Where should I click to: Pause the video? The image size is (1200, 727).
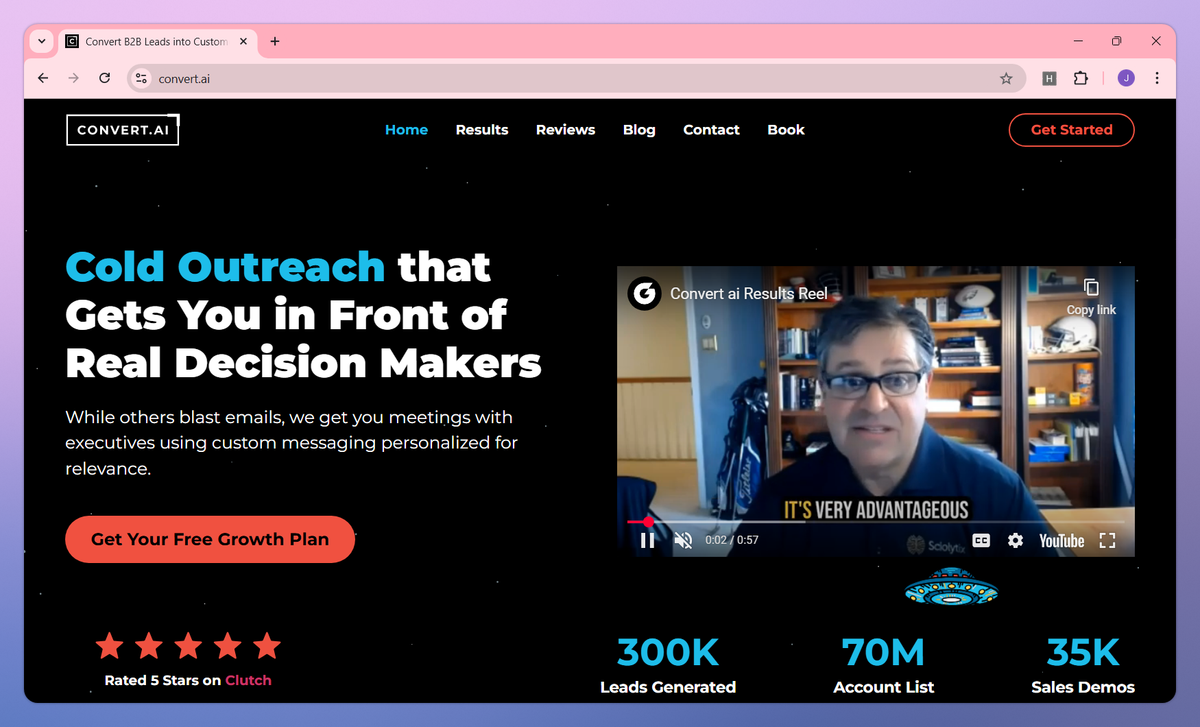[x=647, y=540]
